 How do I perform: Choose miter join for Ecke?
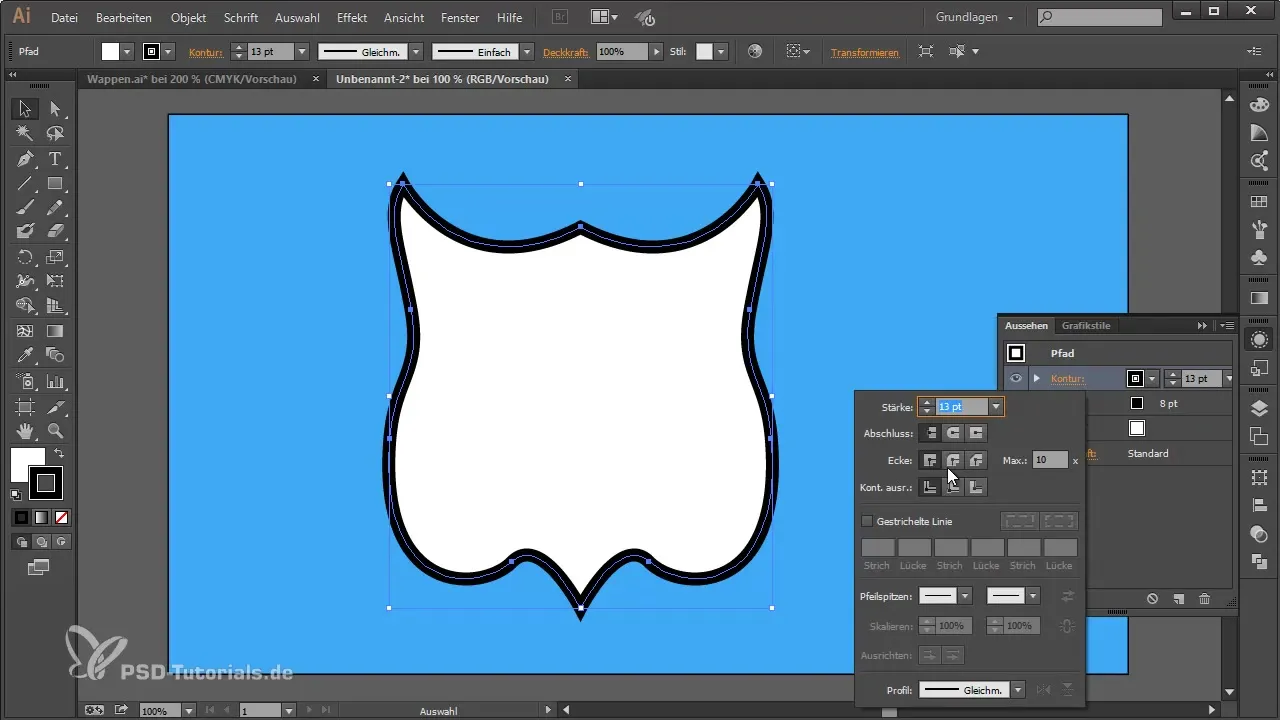coord(930,460)
